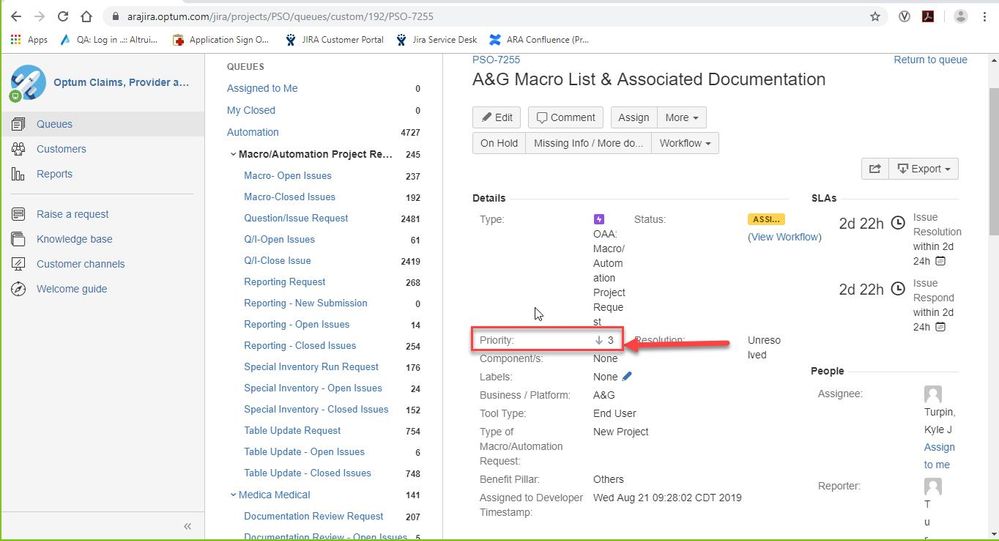Open the Adobe Acrobat extension icon
The height and width of the screenshot is (541, 999).
928,17
